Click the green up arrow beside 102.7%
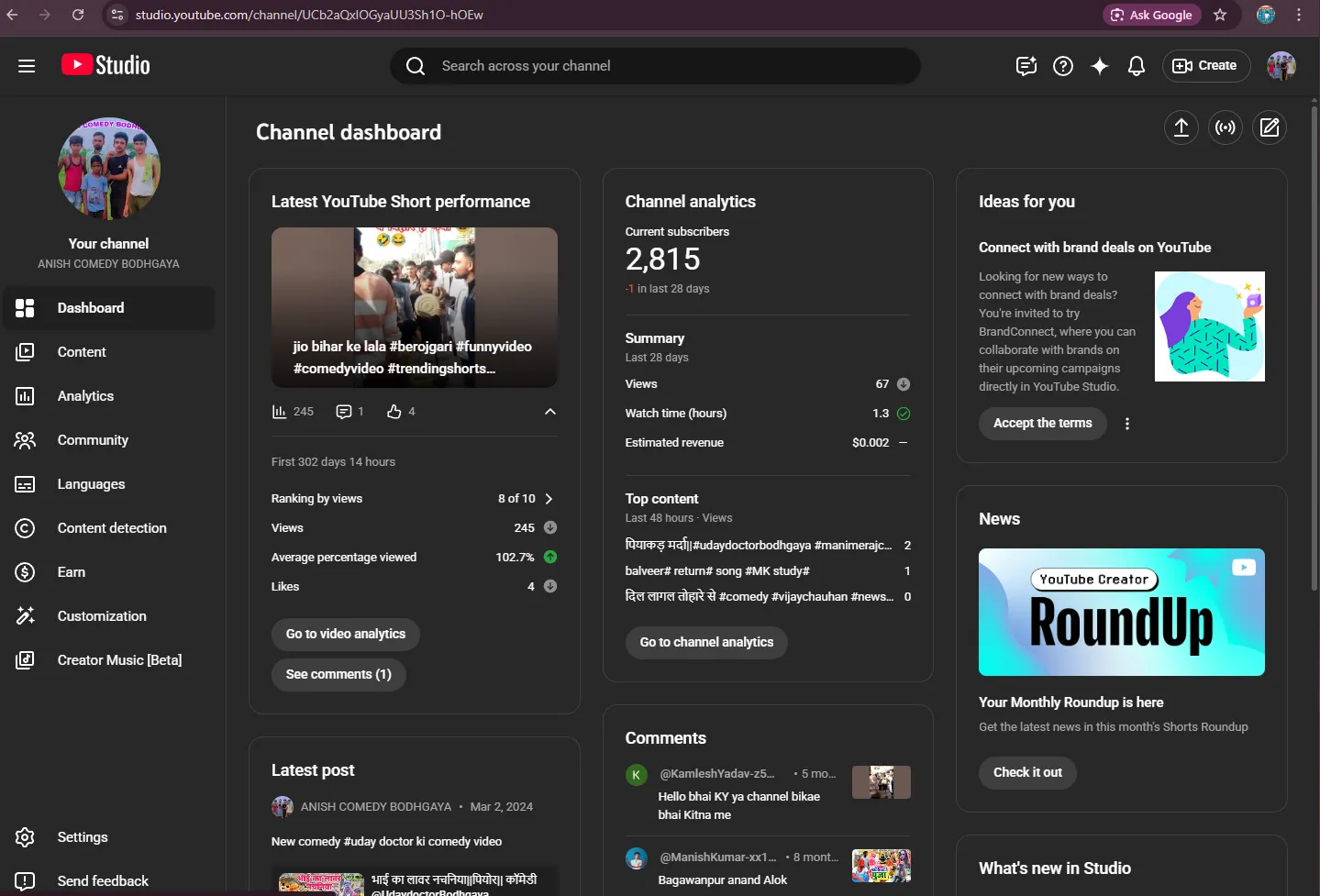The height and width of the screenshot is (896, 1320). (x=550, y=557)
